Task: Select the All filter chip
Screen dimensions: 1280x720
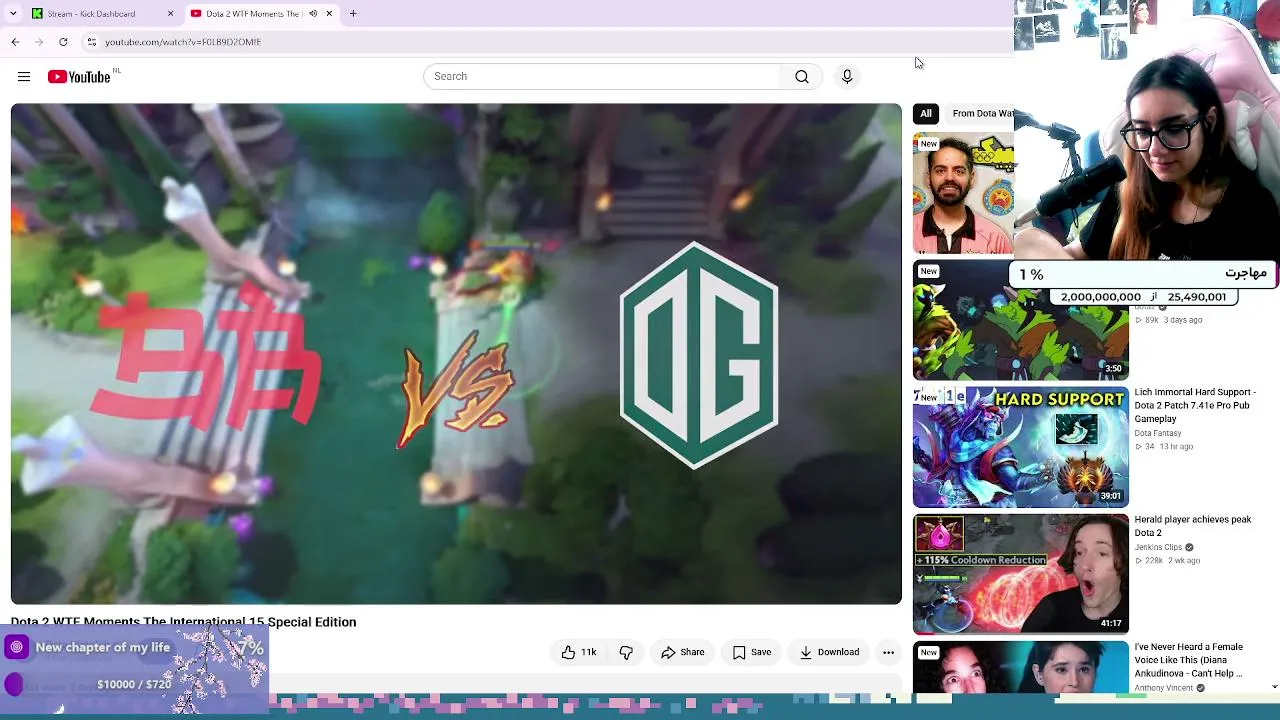Action: [926, 113]
